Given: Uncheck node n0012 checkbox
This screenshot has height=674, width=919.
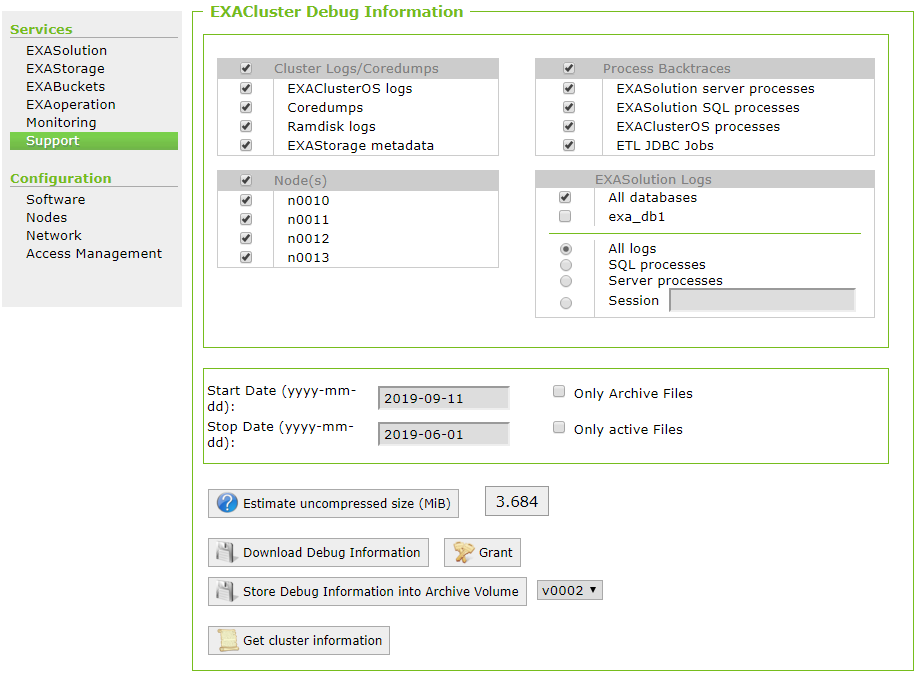Looking at the screenshot, I should click(x=246, y=239).
